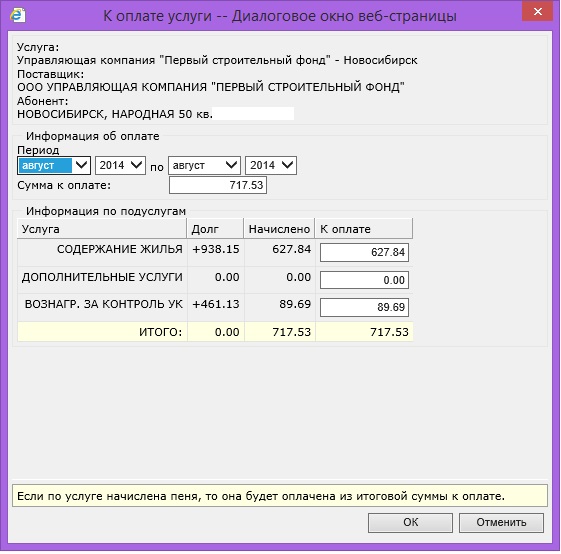561x554 pixels.
Task: Edit the СОДЕРЖАНИЕ ЖИЛЬЯ payment amount field
Action: click(364, 252)
